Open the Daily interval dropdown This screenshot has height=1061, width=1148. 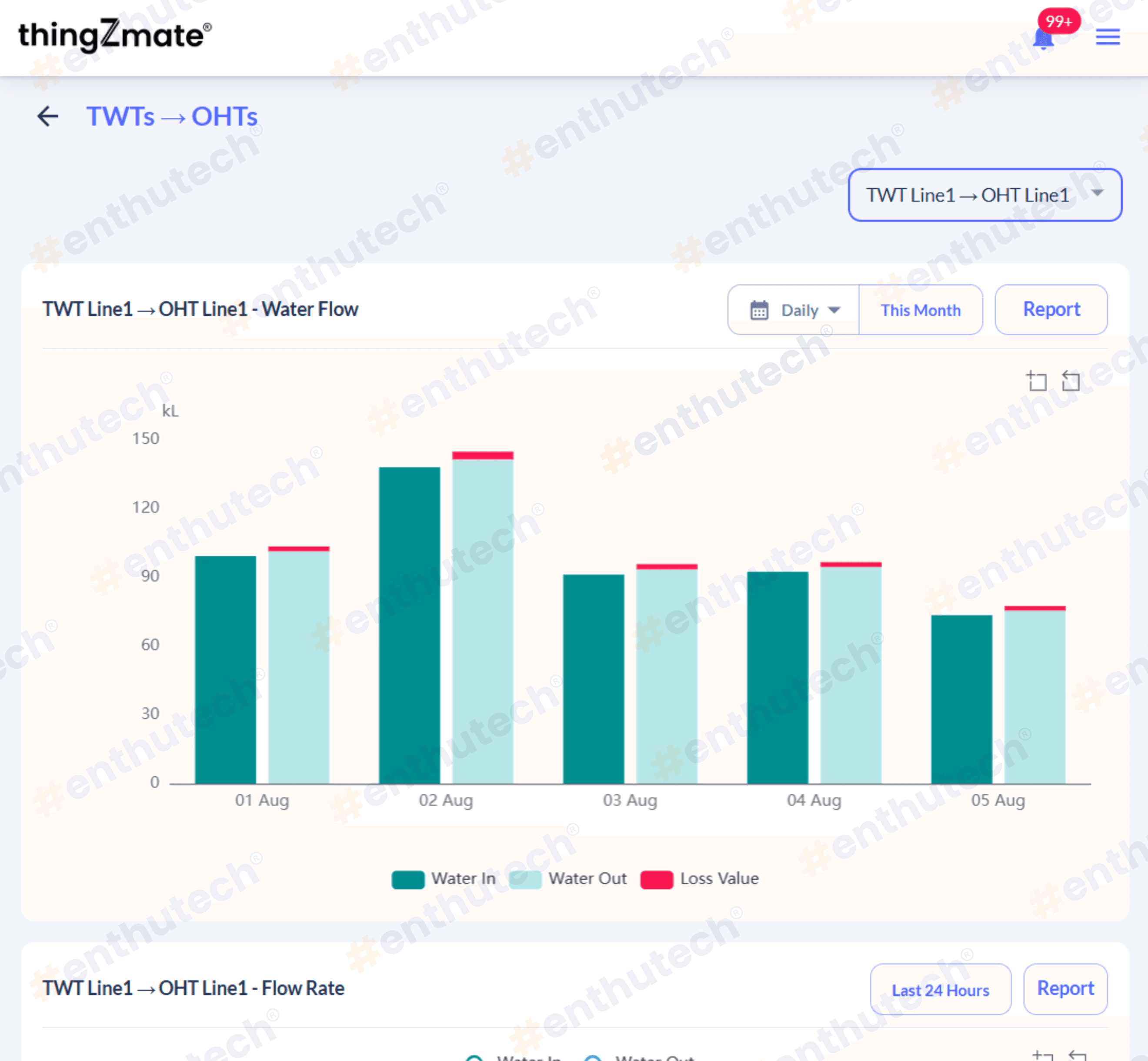[794, 310]
